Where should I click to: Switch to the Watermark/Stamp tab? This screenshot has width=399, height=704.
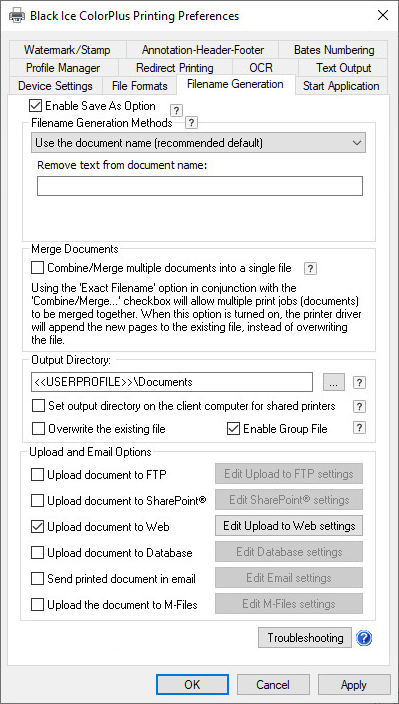(x=67, y=49)
